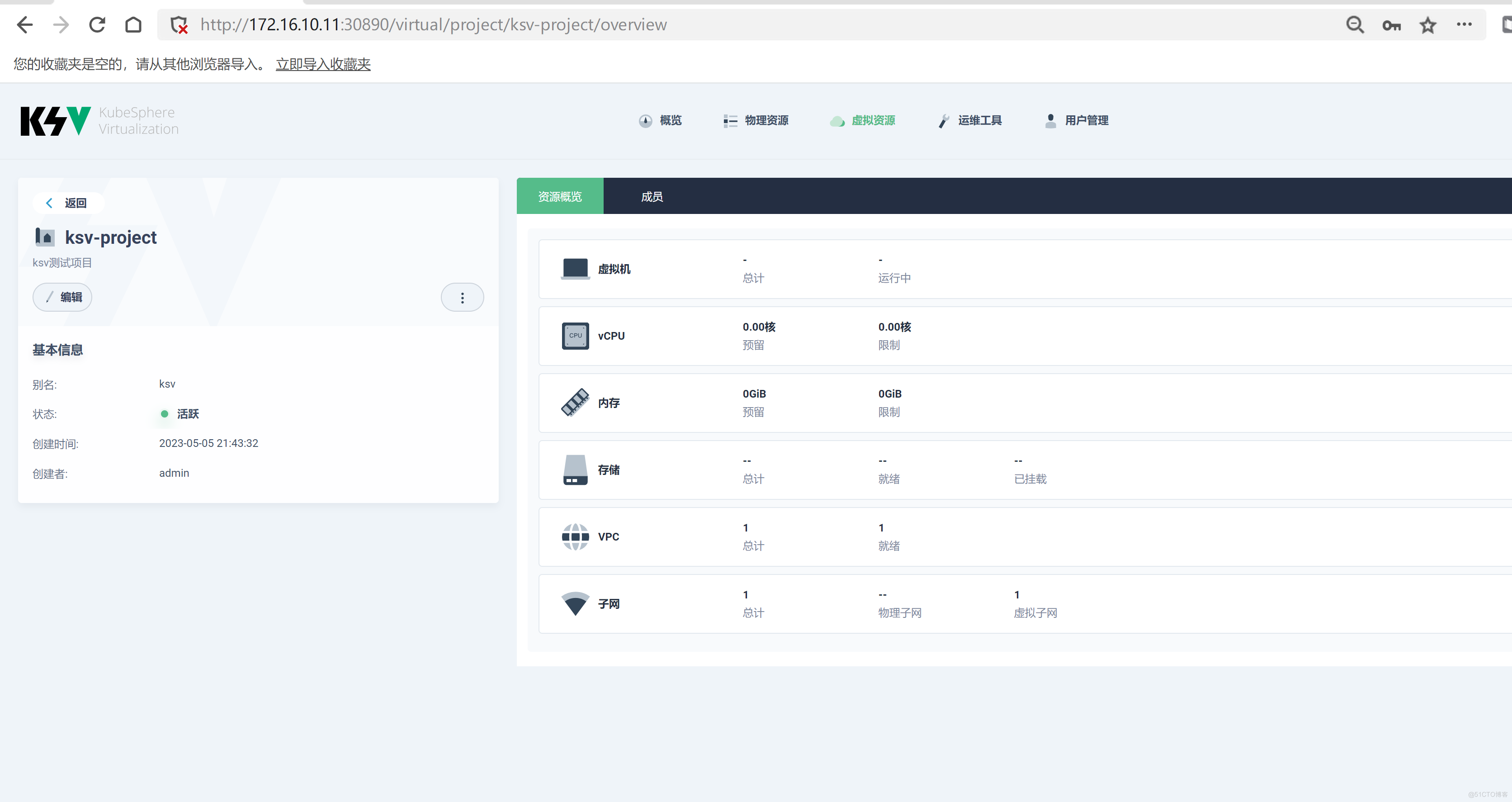This screenshot has height=802, width=1512.
Task: Click the insecure site shield icon
Action: [179, 25]
